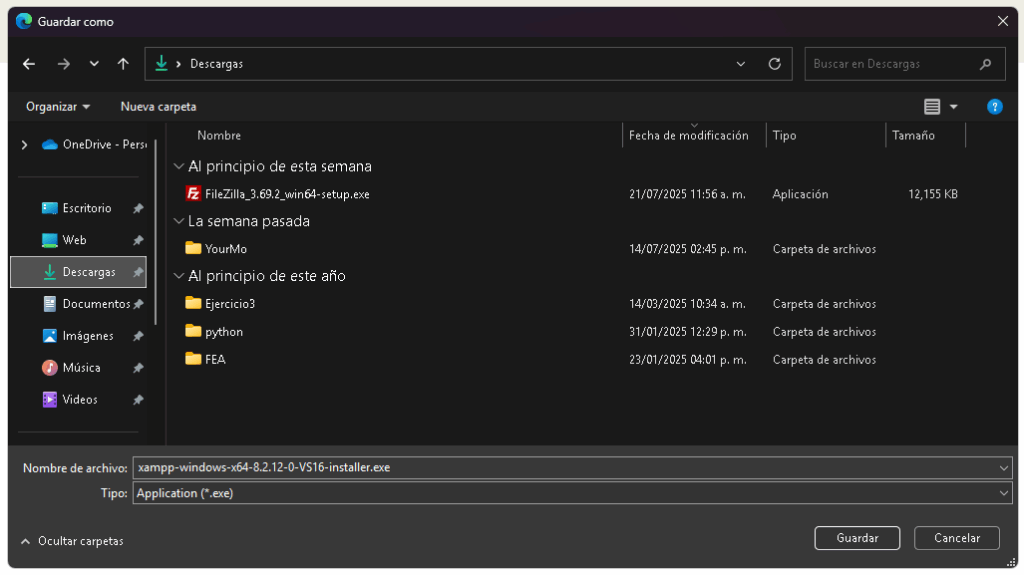Click the pin icon next to Música
The width and height of the screenshot is (1024, 575).
(138, 369)
